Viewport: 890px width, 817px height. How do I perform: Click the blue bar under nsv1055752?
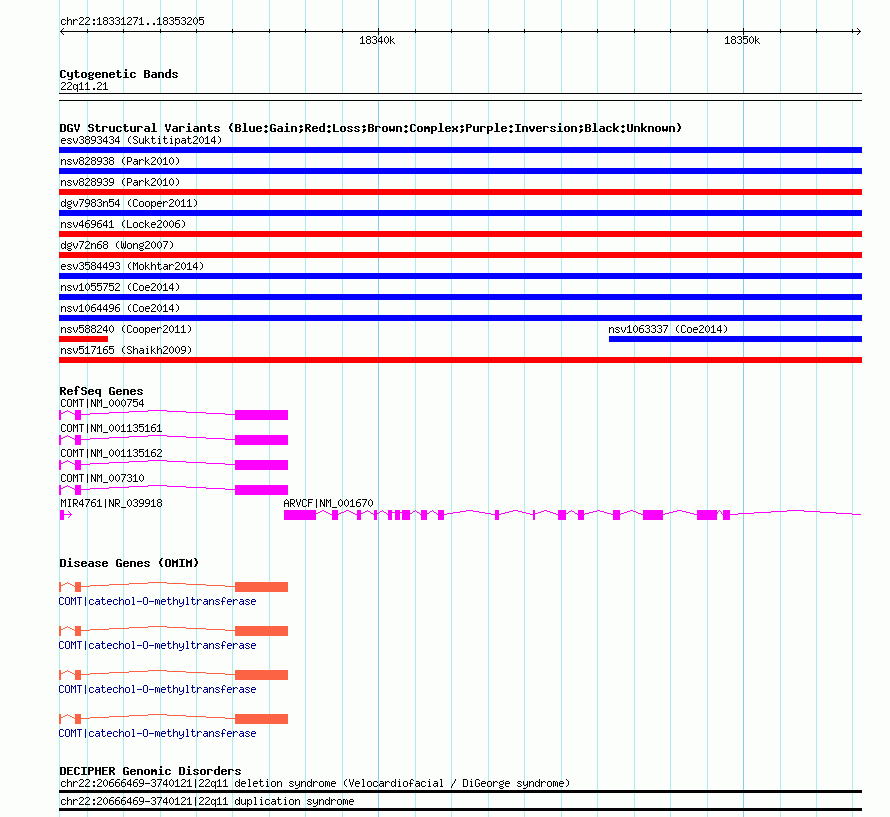[460, 297]
